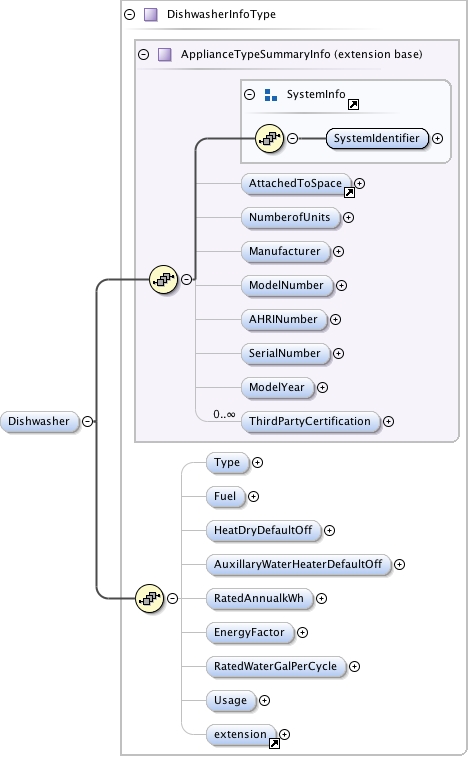Select the Manufacturer element box
The height and width of the screenshot is (757, 469).
(285, 252)
